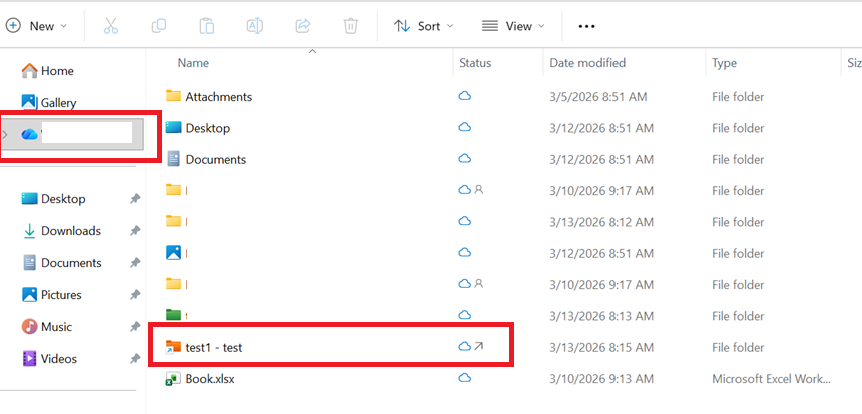Open the See more ellipsis menu
Image resolution: width=862 pixels, height=414 pixels.
pyautogui.click(x=586, y=26)
